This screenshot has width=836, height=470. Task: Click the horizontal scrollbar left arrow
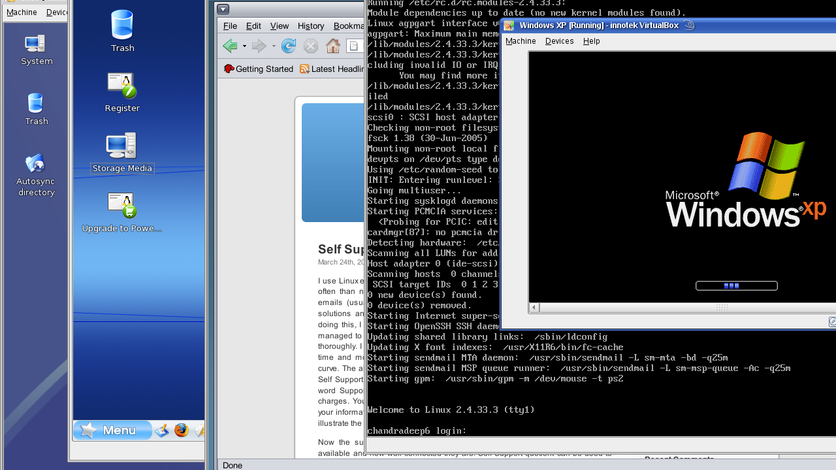pyautogui.click(x=534, y=307)
